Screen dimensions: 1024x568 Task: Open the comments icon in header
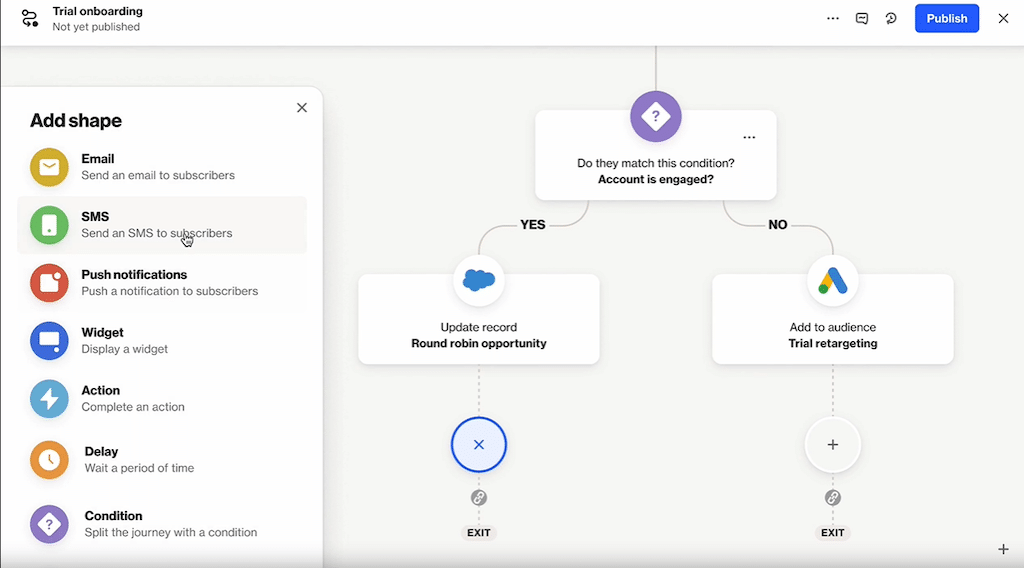coord(862,18)
